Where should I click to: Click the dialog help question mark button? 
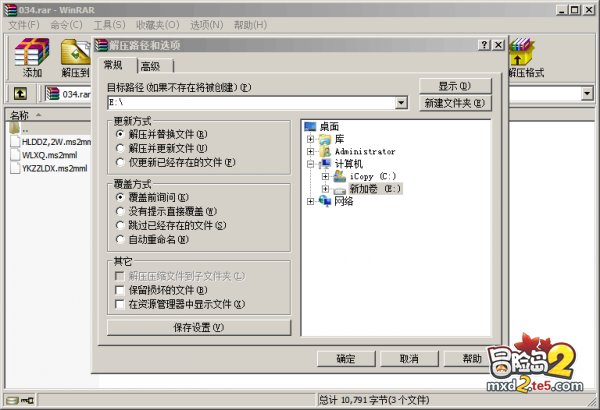click(x=484, y=45)
